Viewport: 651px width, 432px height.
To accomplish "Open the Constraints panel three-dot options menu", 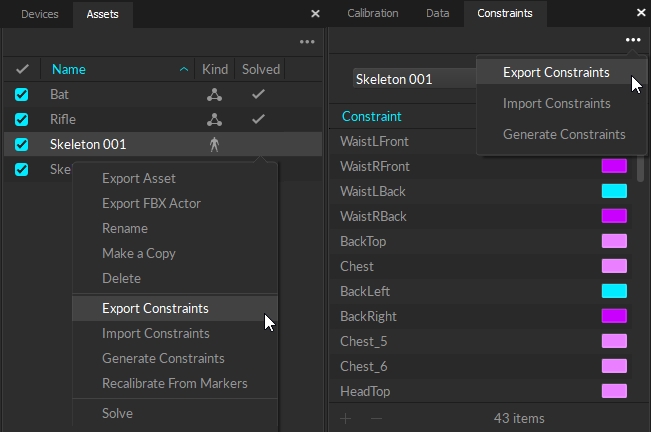I will click(633, 40).
